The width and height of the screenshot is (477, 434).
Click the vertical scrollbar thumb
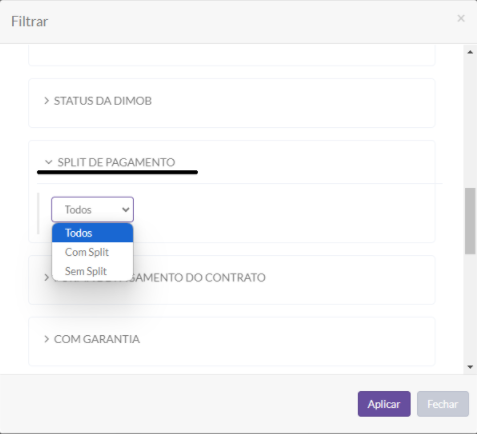(x=470, y=221)
